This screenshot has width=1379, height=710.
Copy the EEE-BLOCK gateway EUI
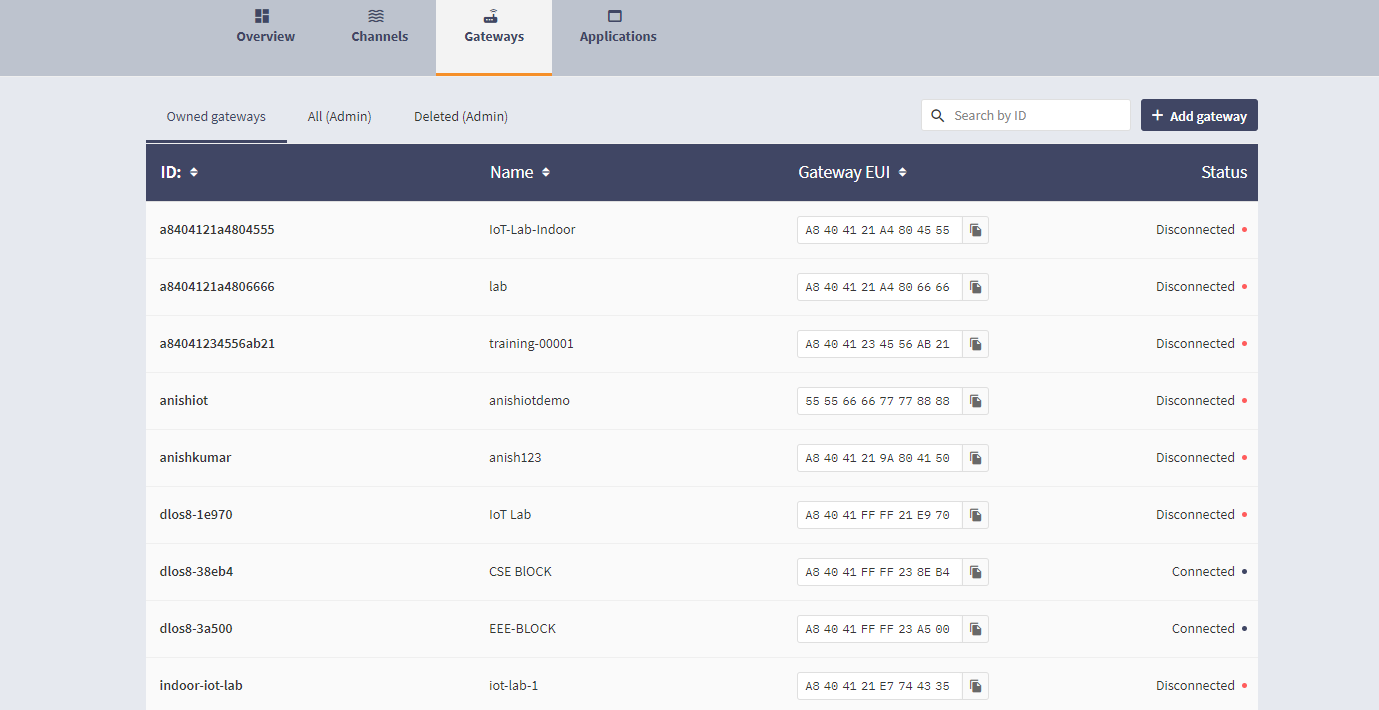(975, 628)
